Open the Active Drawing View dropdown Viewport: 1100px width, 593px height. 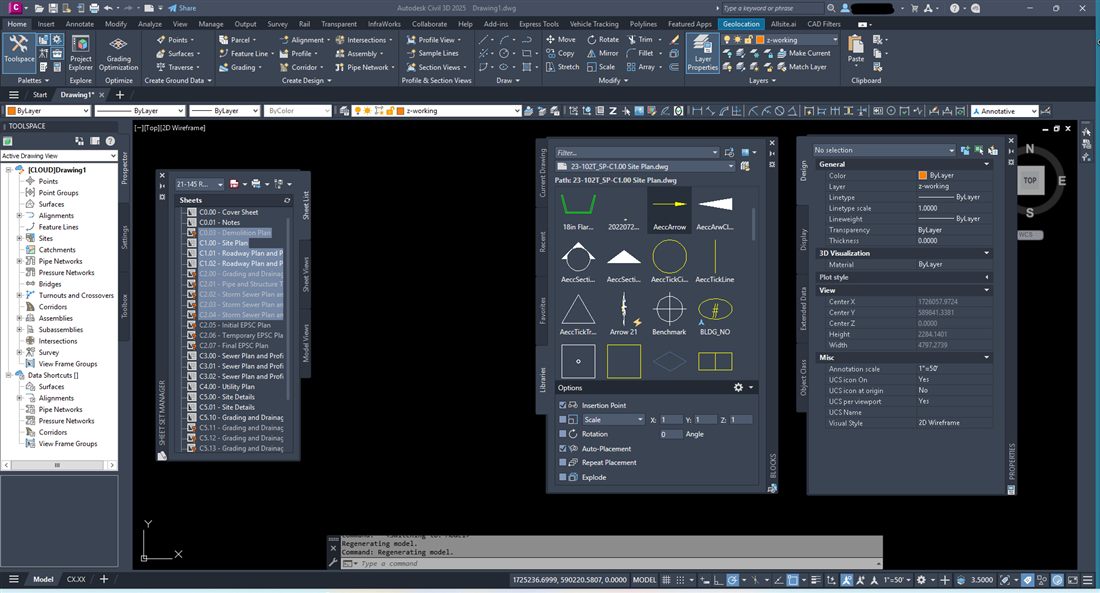tap(59, 156)
